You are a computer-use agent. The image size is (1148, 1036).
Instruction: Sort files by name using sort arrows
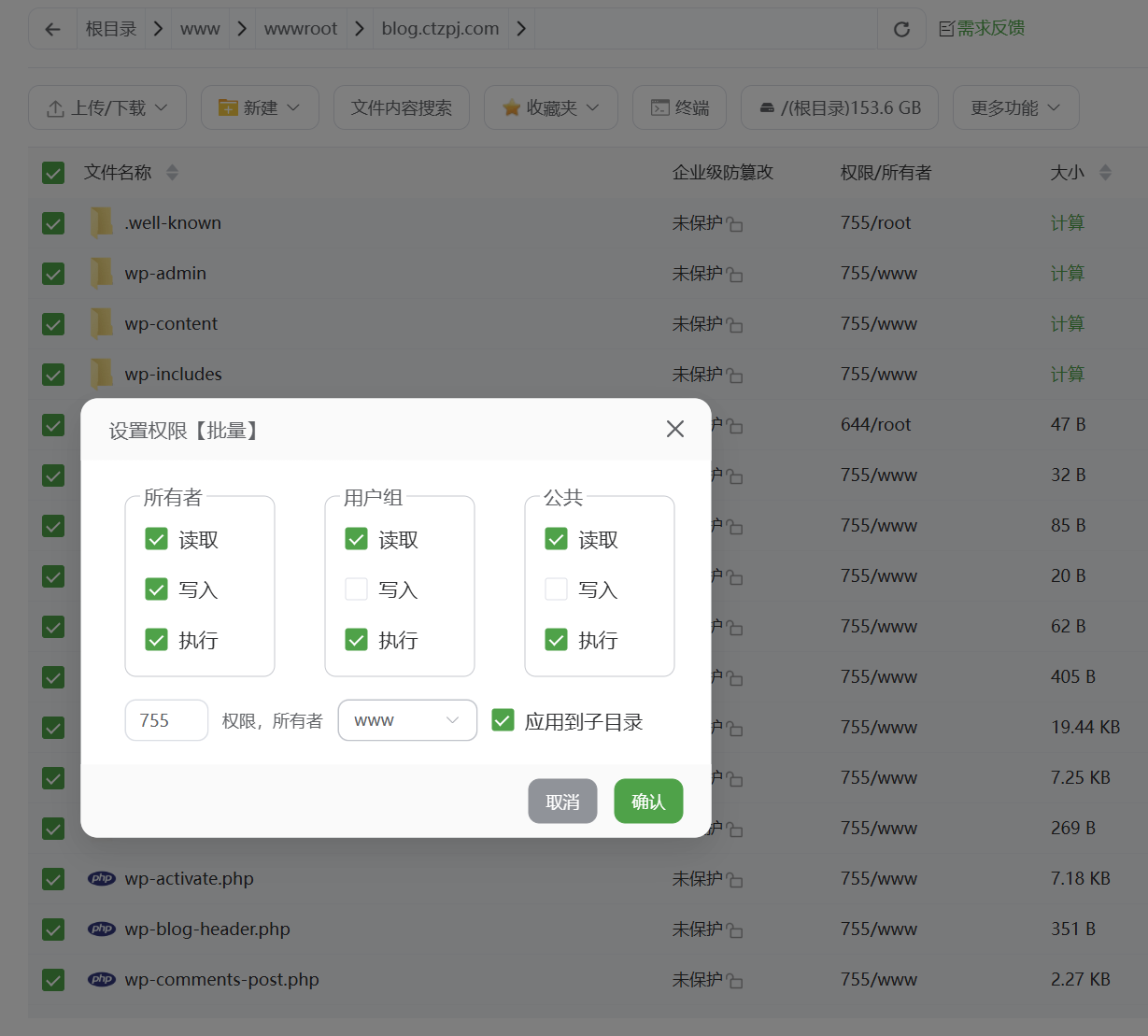click(x=172, y=173)
